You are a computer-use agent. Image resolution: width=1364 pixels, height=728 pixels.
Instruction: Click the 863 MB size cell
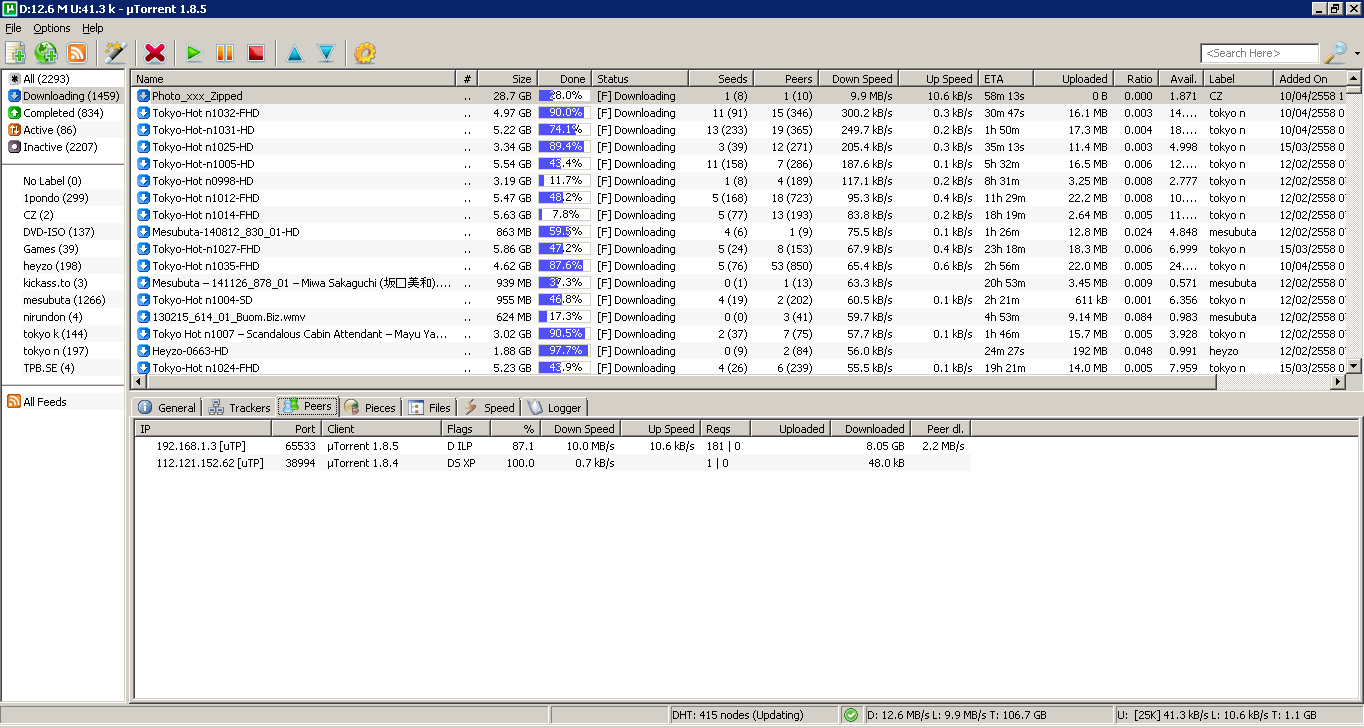pyautogui.click(x=514, y=232)
